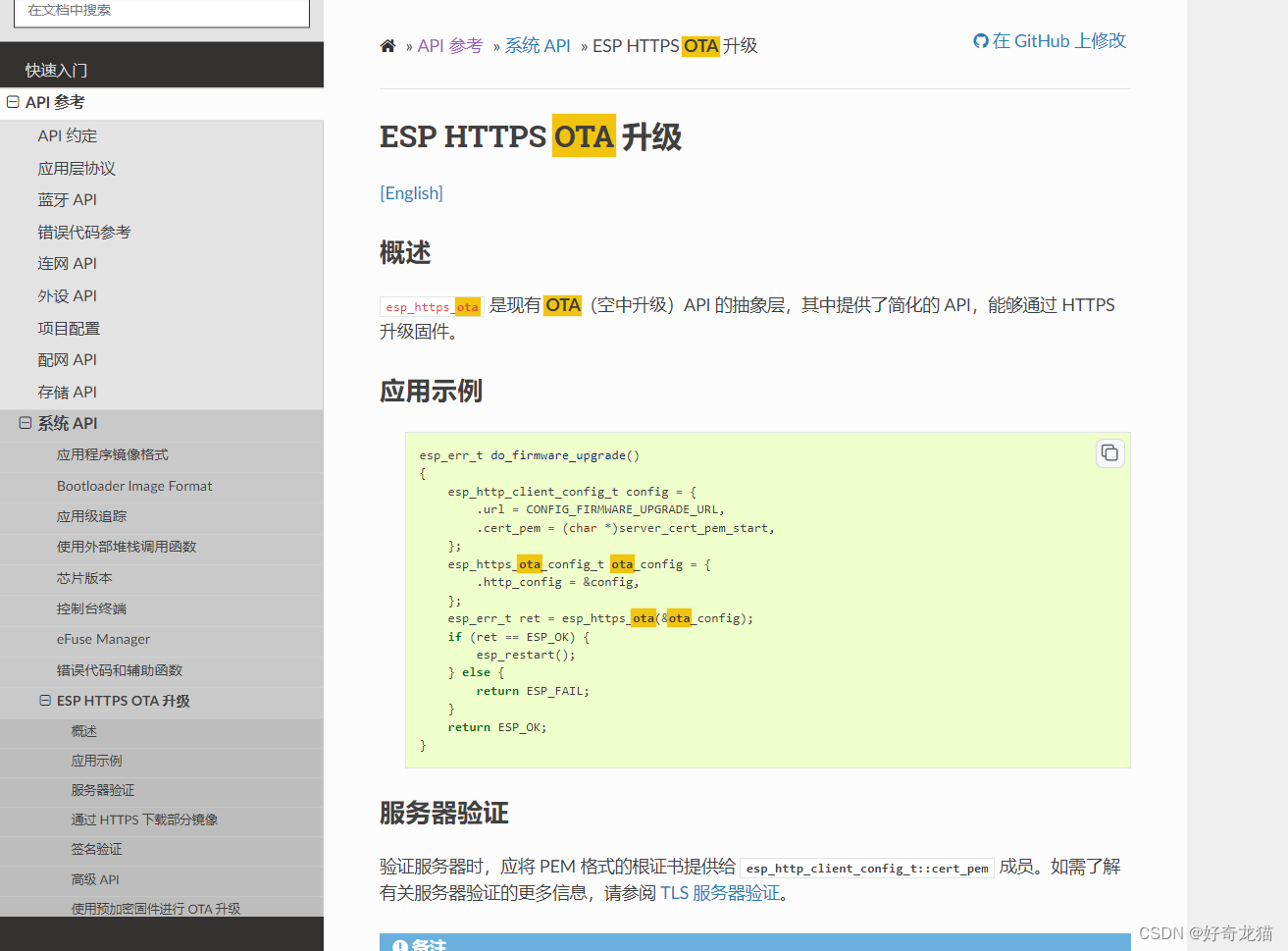Click API 参考 breadcrumb link
The width and height of the screenshot is (1288, 951).
click(x=450, y=46)
